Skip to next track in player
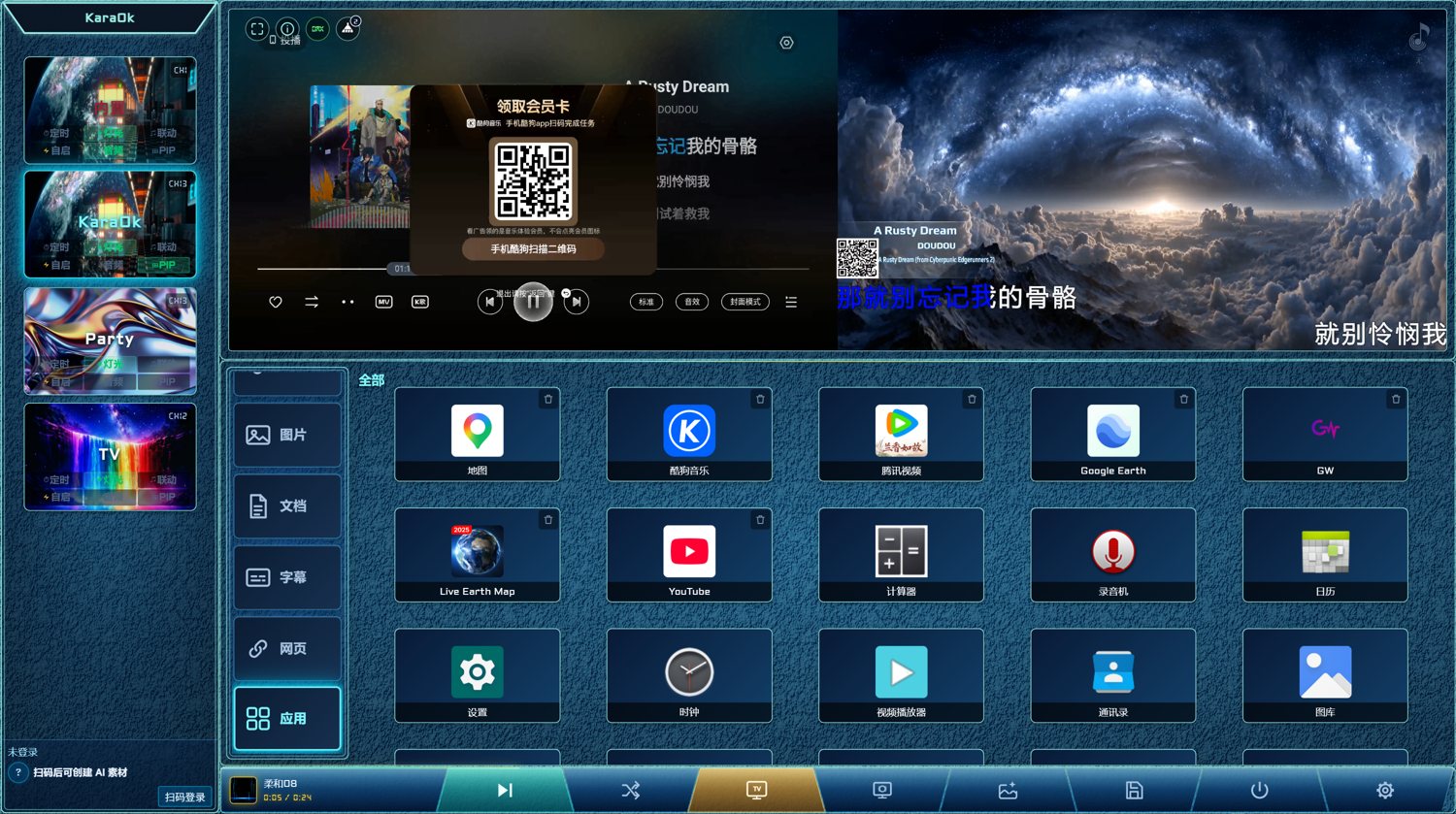1456x814 pixels. point(577,302)
